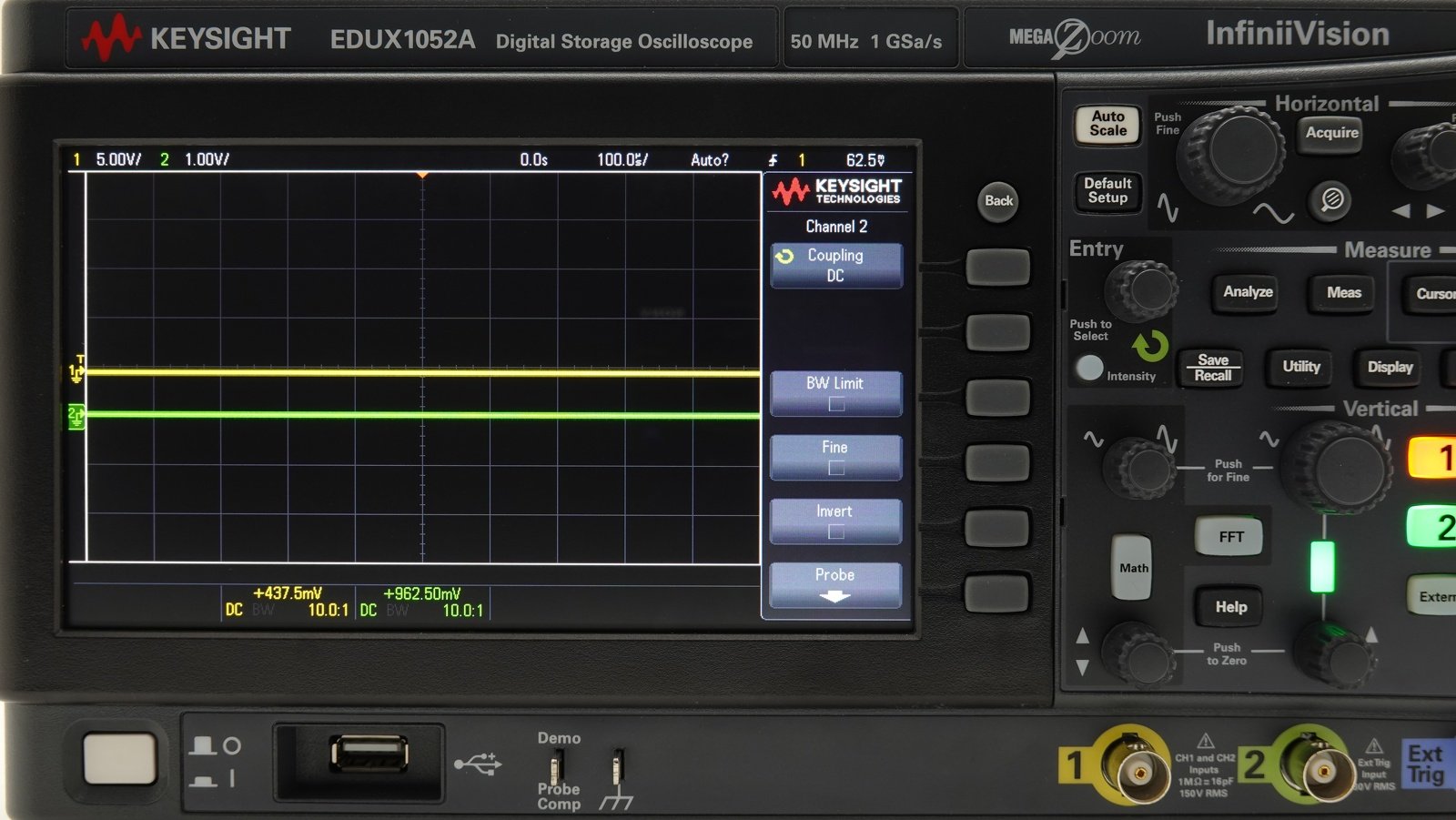The width and height of the screenshot is (1456, 820).
Task: Click the ground probe comp terminal
Action: (x=618, y=769)
